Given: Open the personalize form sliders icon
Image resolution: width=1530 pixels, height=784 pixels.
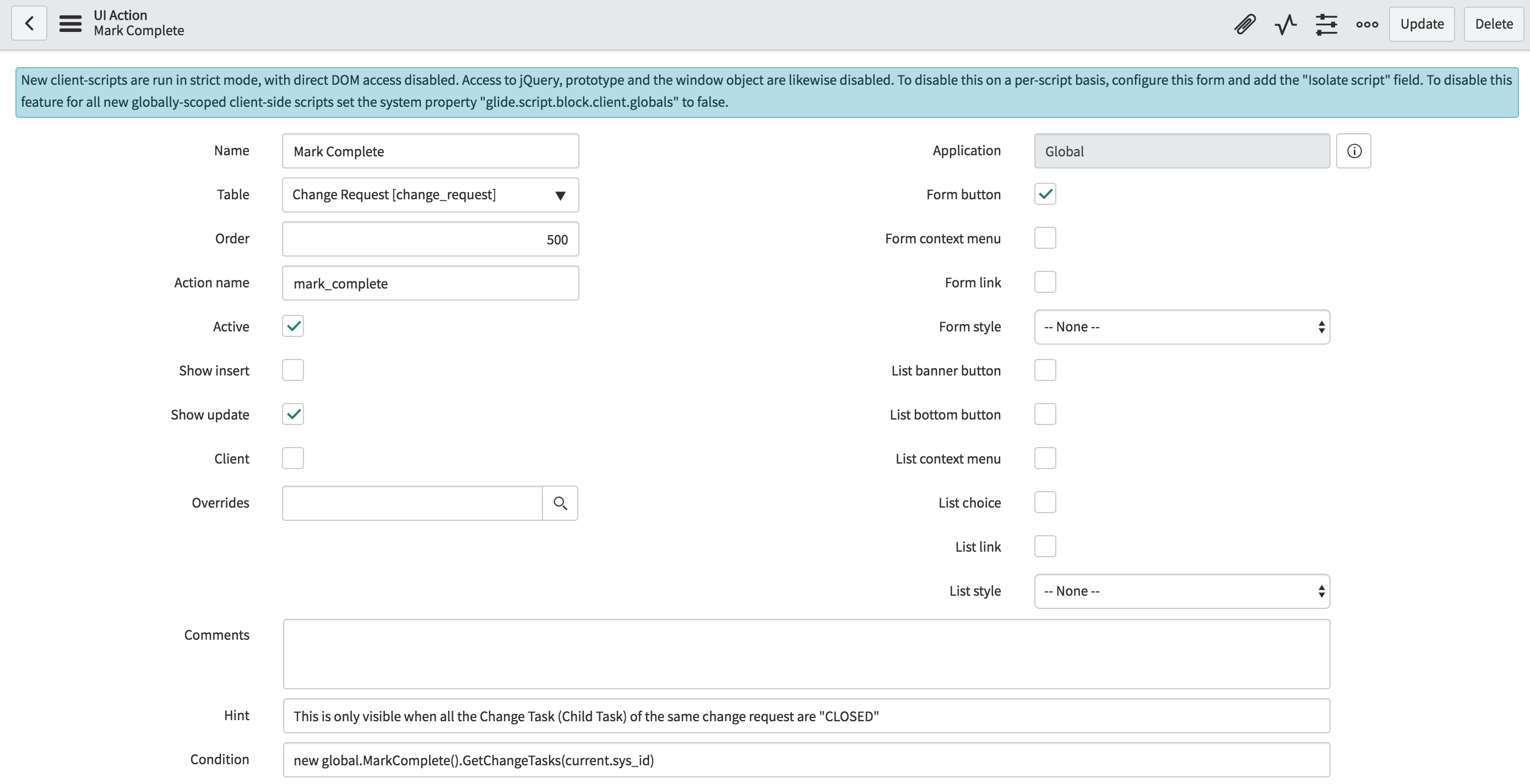Looking at the screenshot, I should tap(1326, 24).
